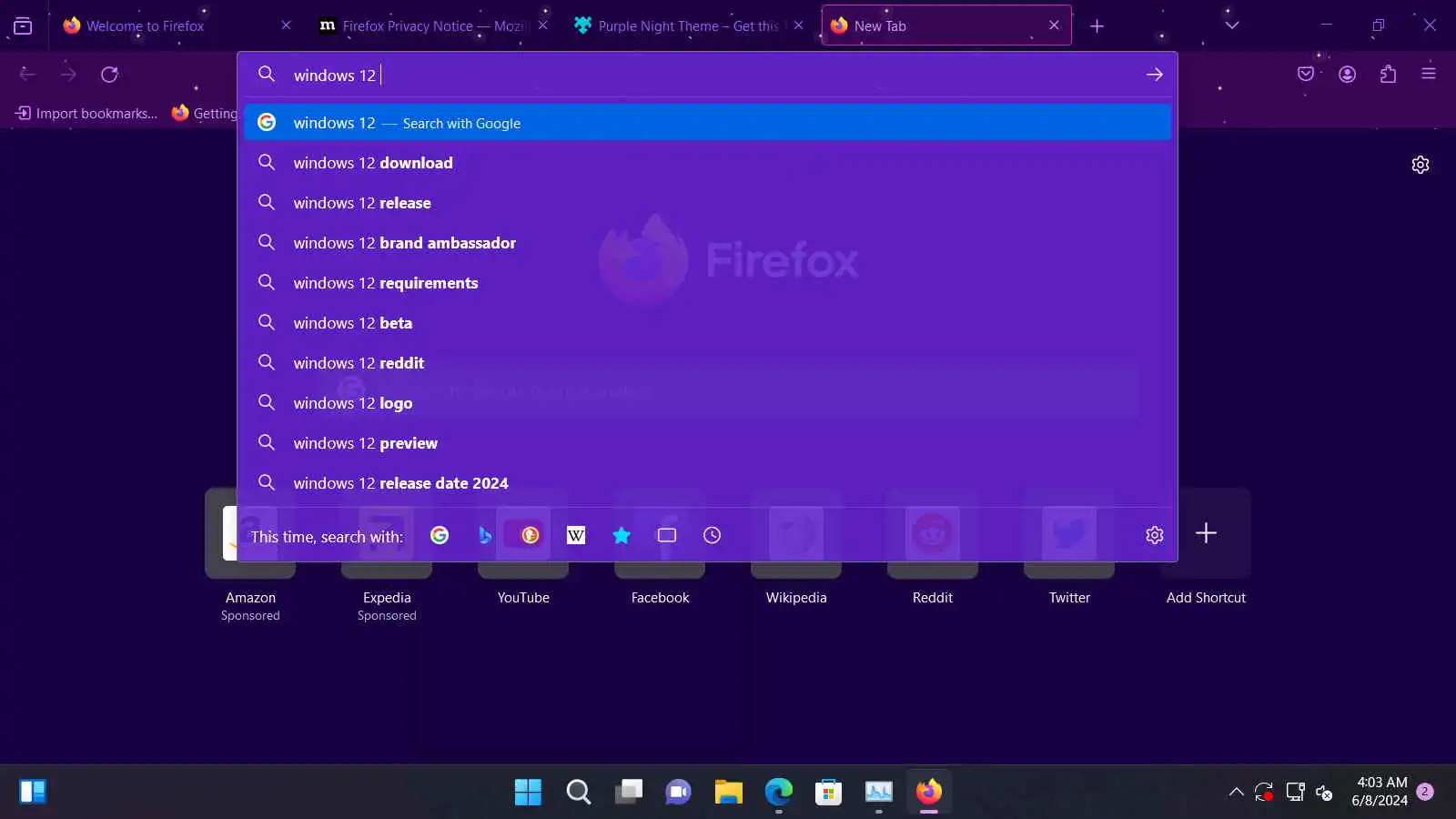
Task: Select the 'windows 12 beta' suggestion
Action: [x=707, y=323]
